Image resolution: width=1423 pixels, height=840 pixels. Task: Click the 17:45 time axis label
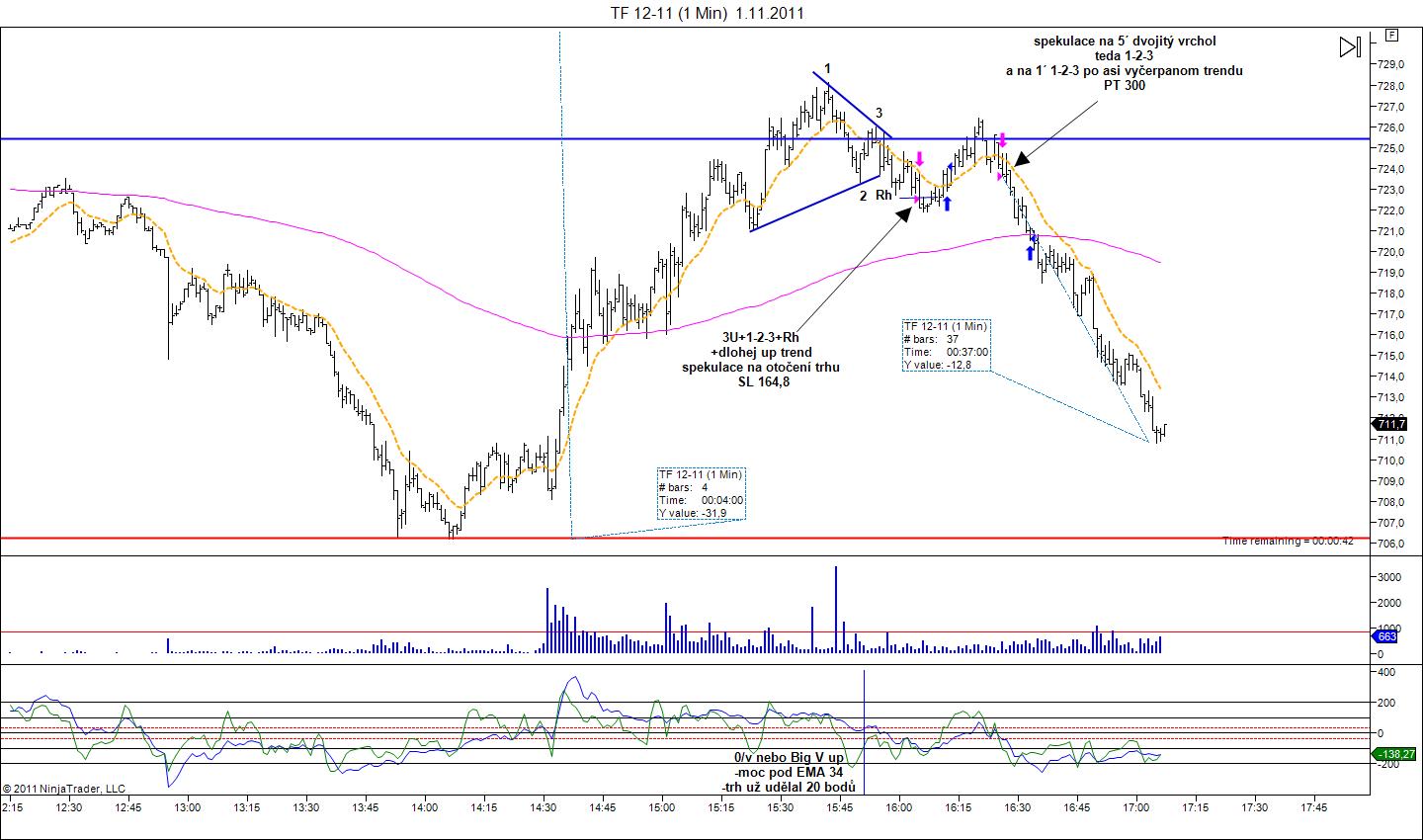[x=1314, y=807]
